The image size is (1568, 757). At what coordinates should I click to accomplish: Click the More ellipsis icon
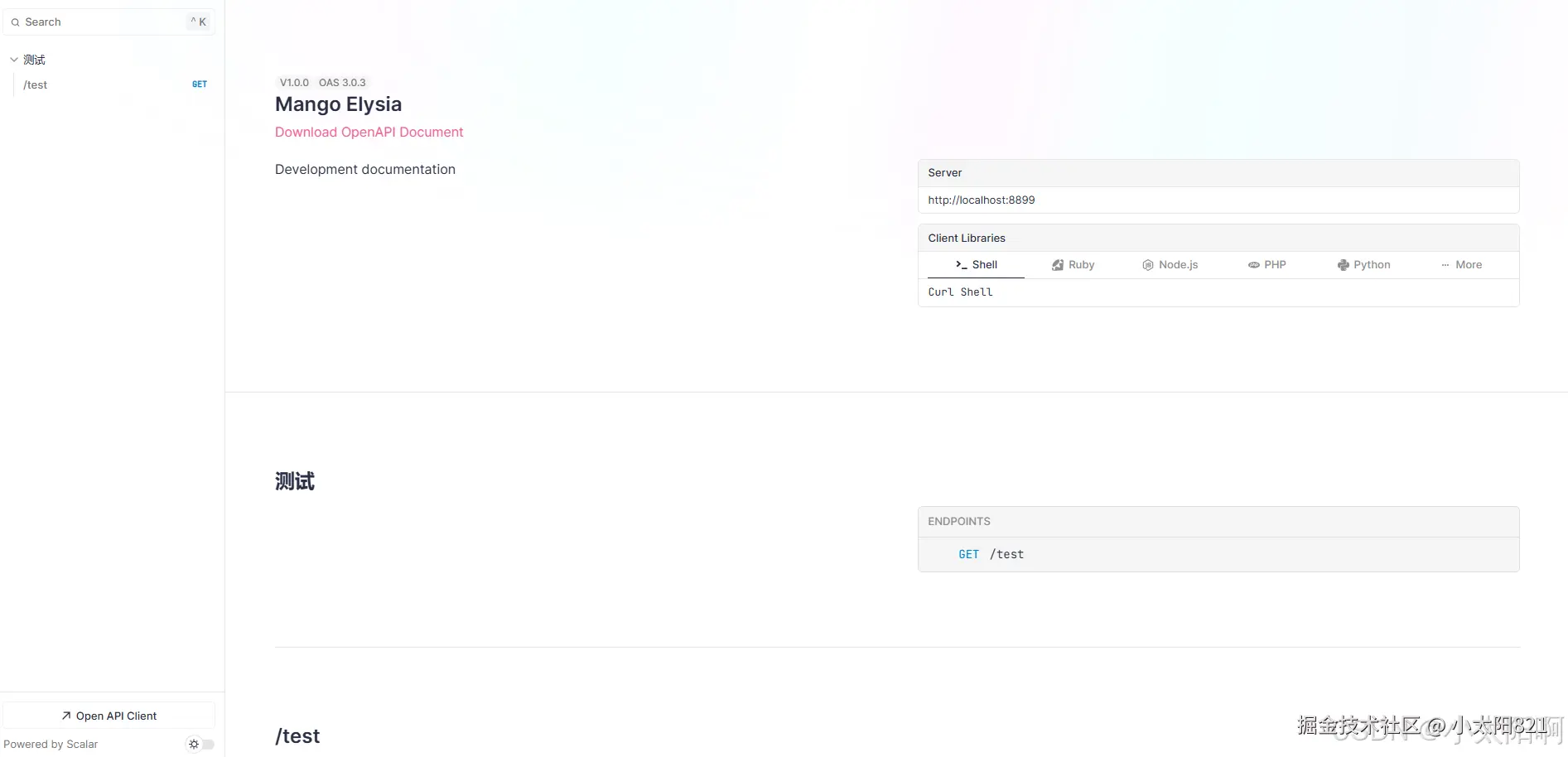tap(1445, 265)
